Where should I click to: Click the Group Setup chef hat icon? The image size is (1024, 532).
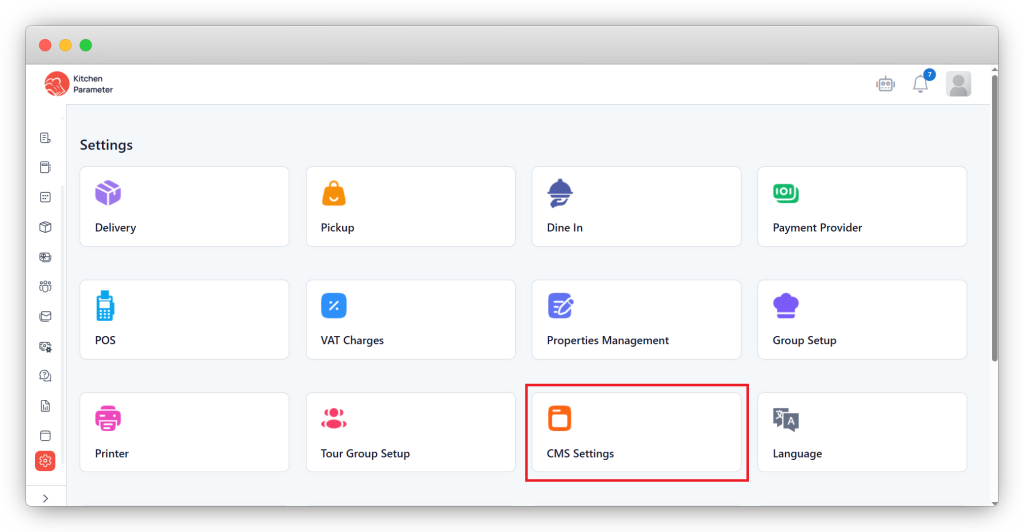(786, 306)
